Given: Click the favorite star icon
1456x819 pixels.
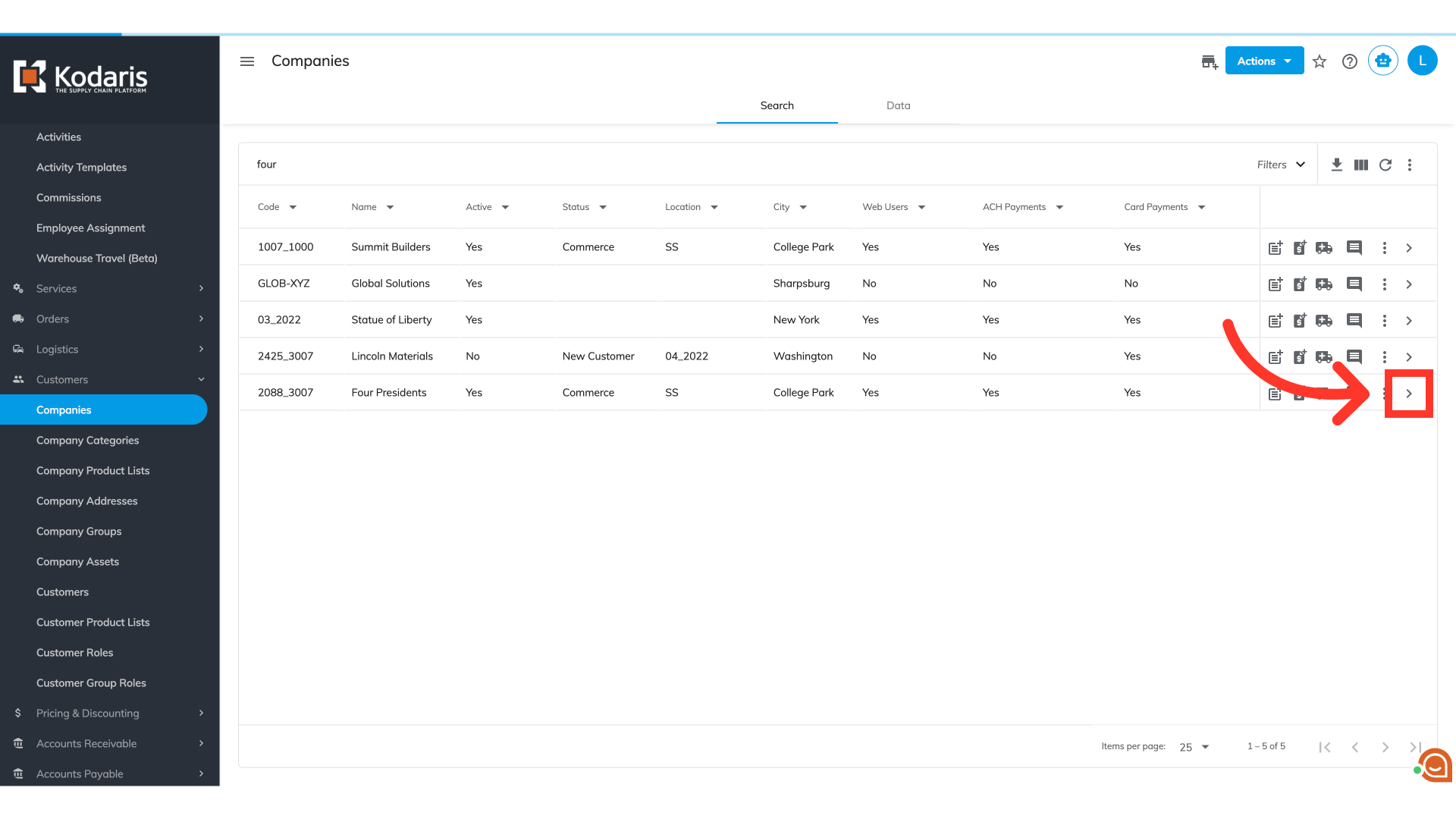Looking at the screenshot, I should pyautogui.click(x=1319, y=61).
